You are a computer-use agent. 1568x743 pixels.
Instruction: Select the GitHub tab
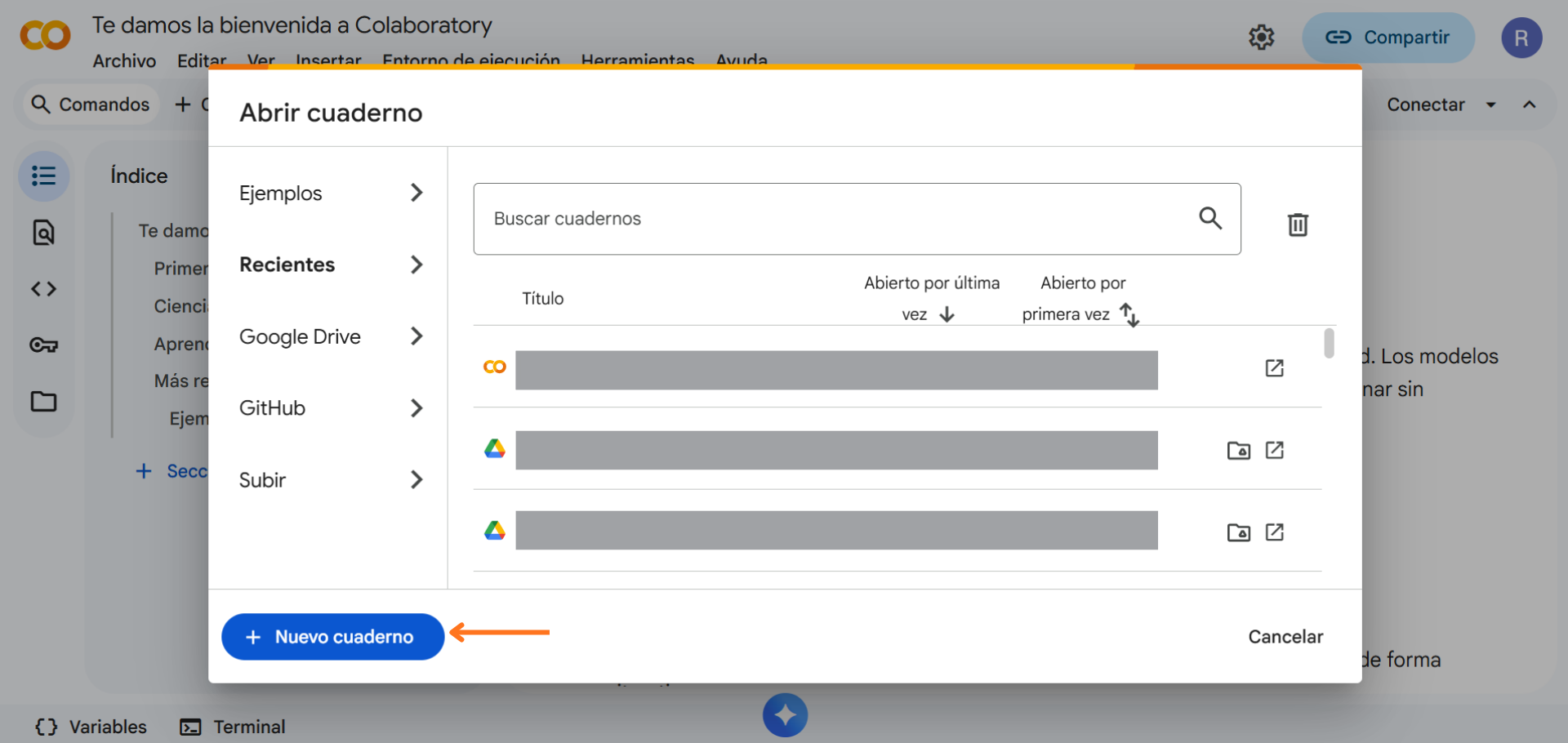pyautogui.click(x=330, y=408)
